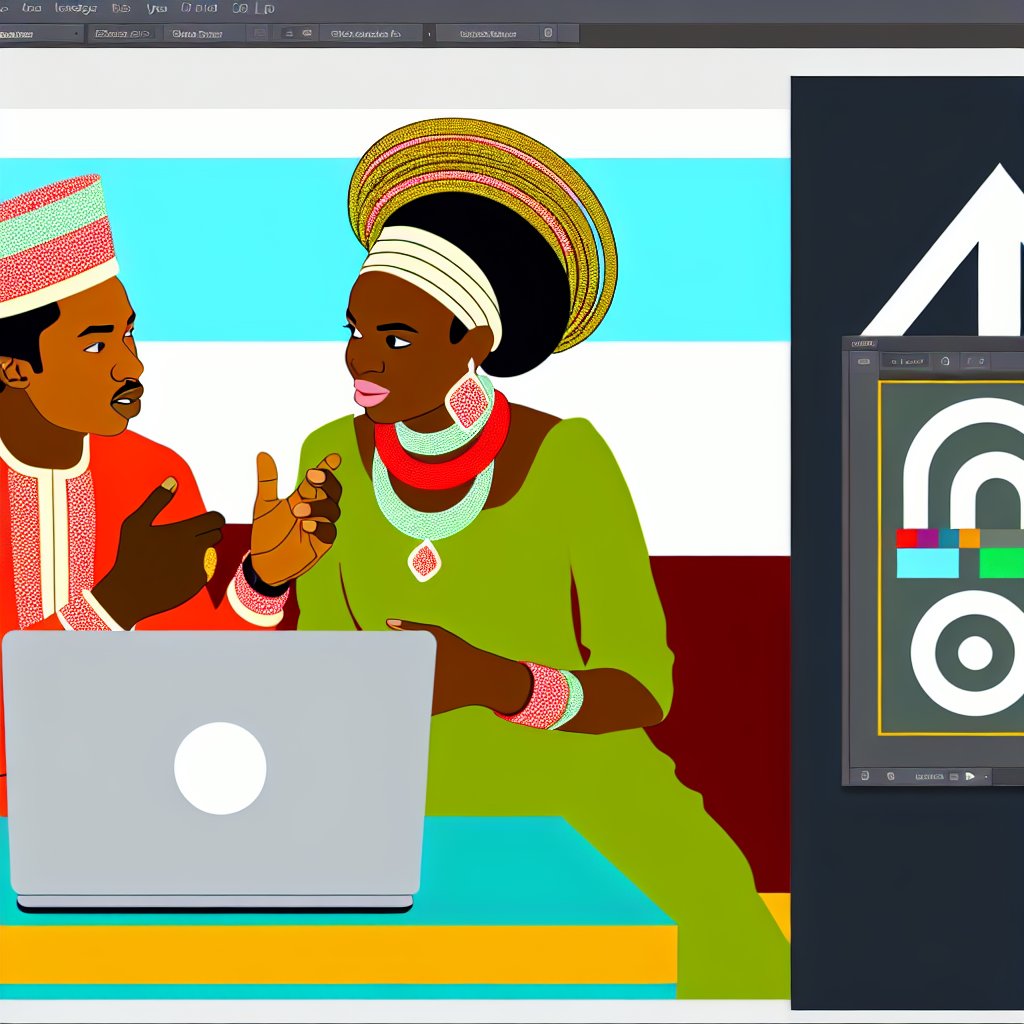1024x1024 pixels.
Task: Select the green color swatch in the panel
Action: click(1002, 563)
